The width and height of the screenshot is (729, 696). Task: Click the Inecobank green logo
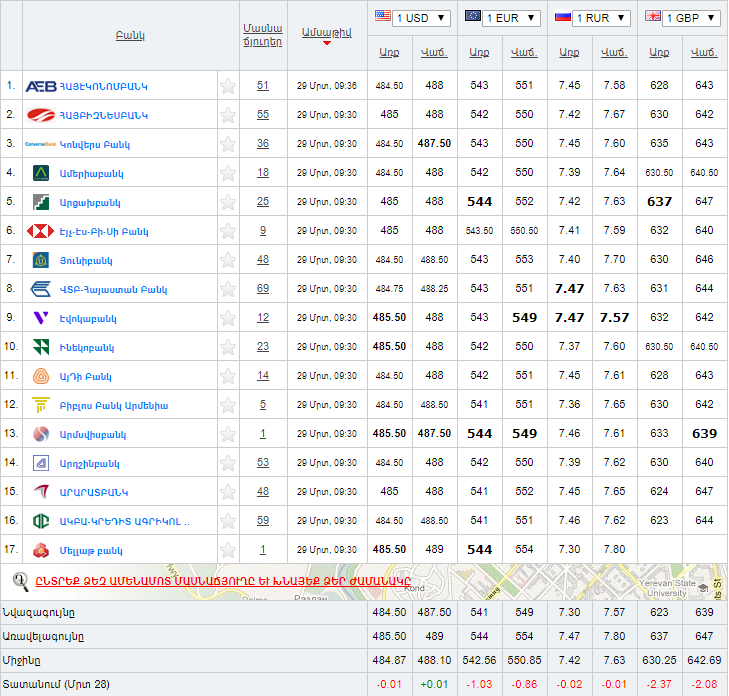click(x=41, y=347)
